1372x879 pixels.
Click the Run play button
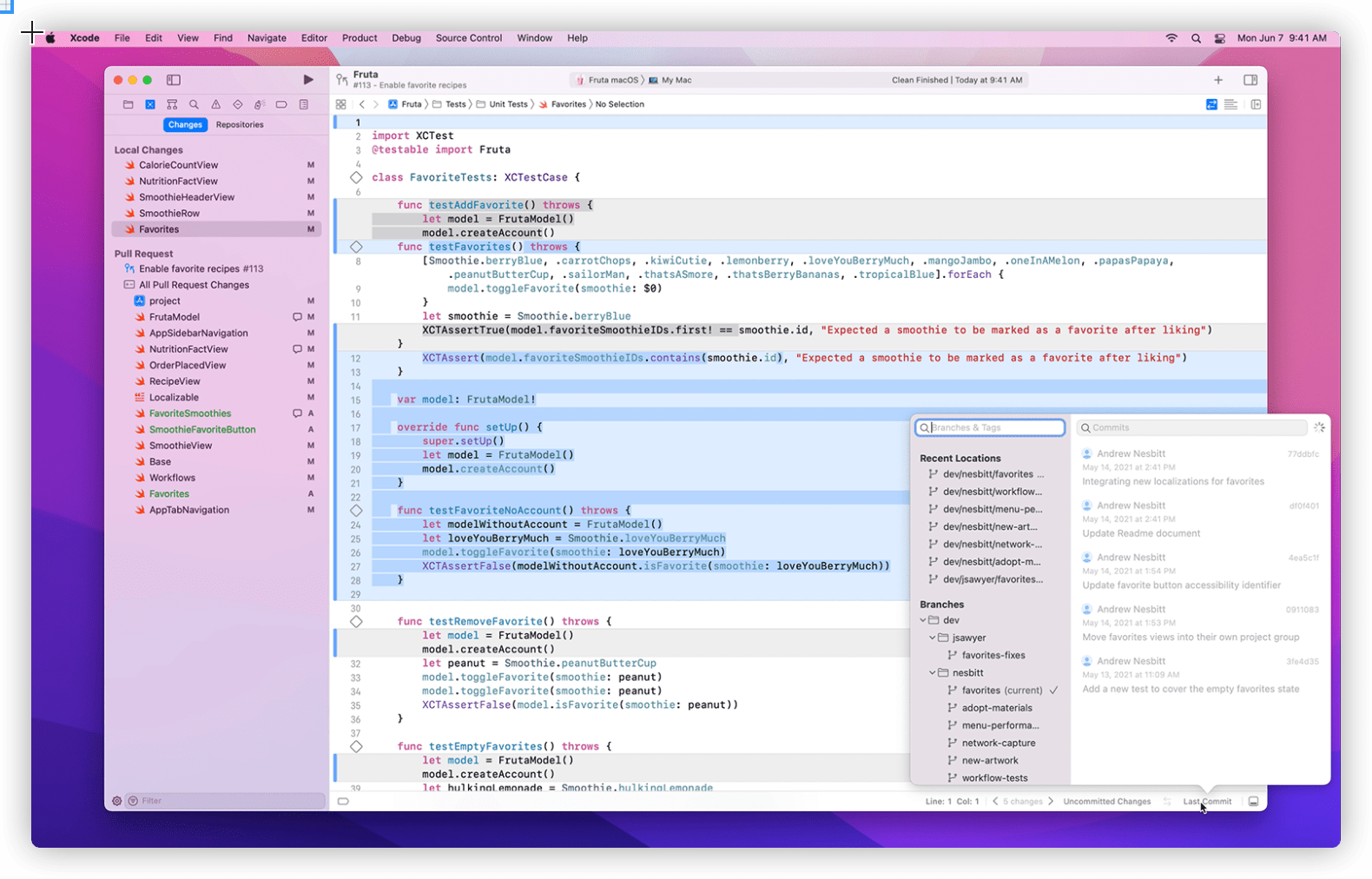308,80
